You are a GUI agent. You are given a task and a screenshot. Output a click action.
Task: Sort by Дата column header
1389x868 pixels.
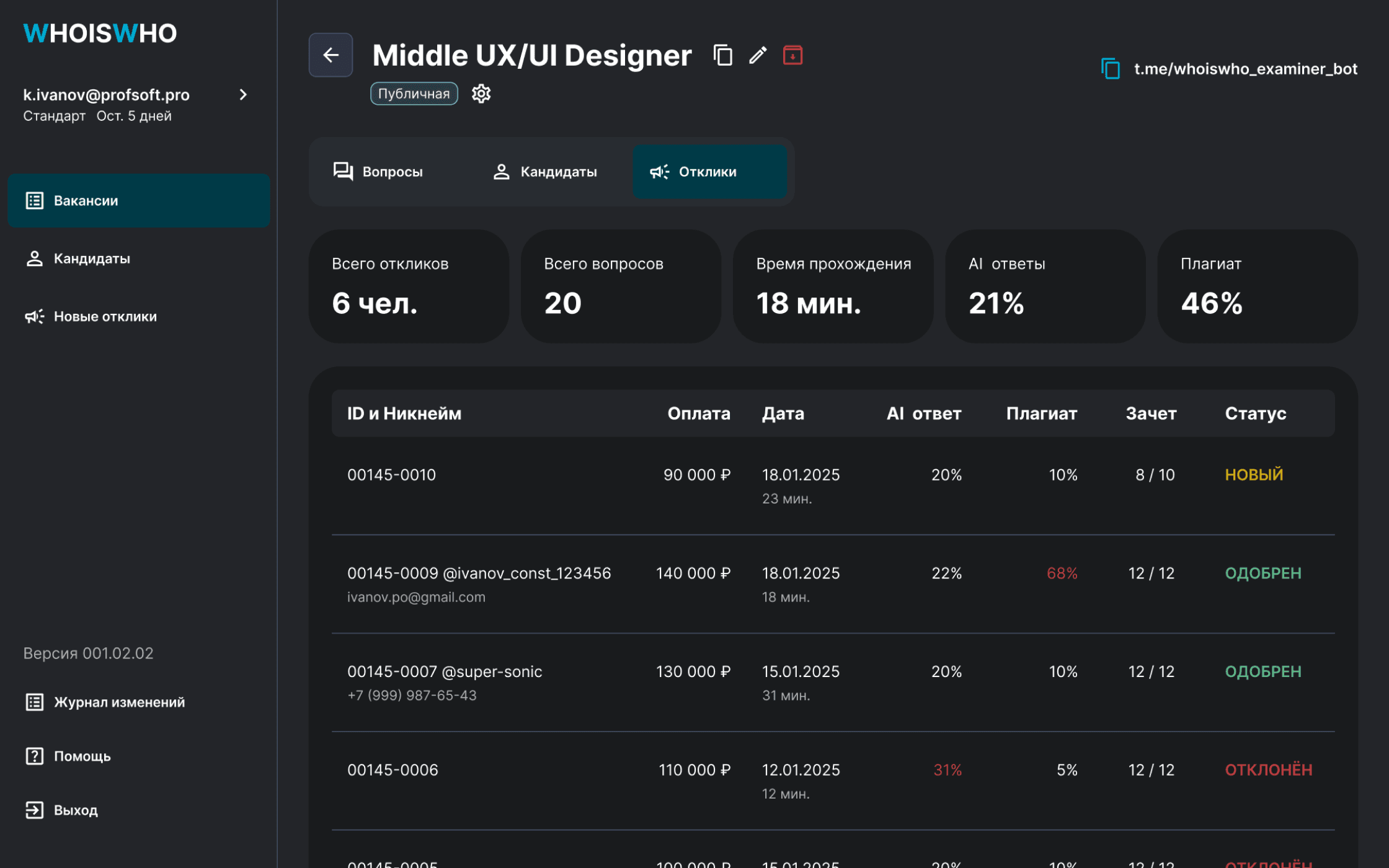(x=783, y=414)
